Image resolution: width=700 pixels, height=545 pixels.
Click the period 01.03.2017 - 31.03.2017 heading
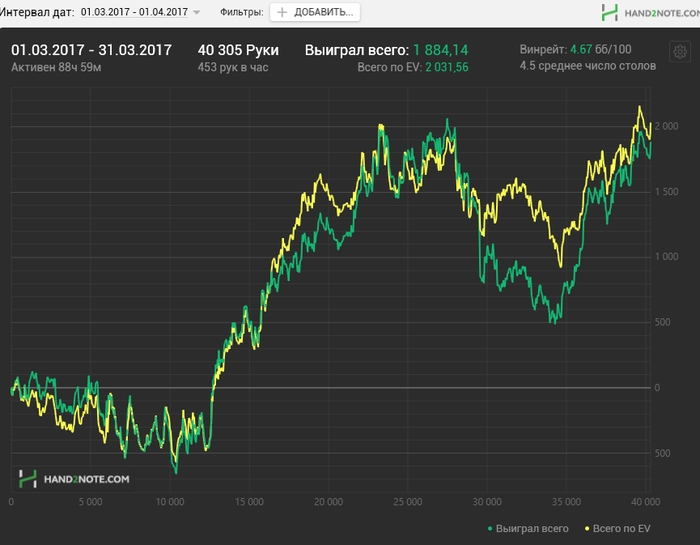(92, 50)
